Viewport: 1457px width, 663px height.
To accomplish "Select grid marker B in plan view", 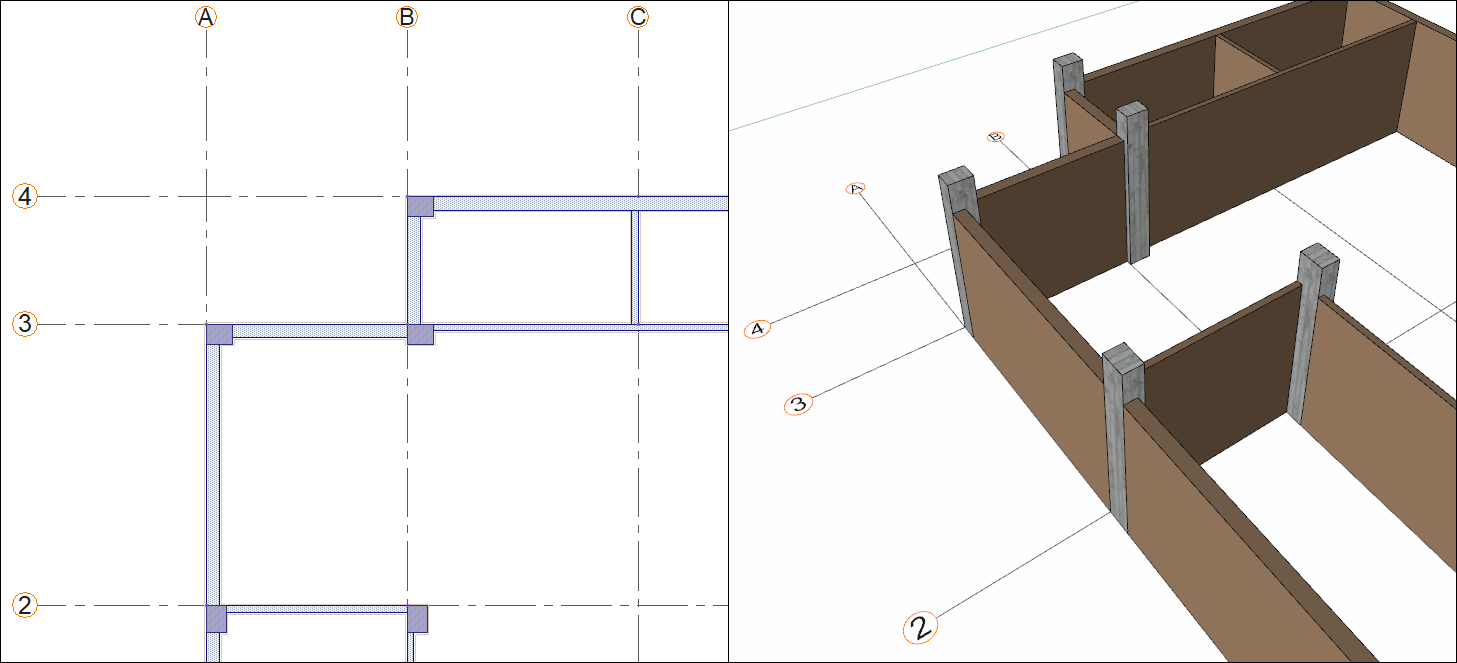I will pos(407,17).
